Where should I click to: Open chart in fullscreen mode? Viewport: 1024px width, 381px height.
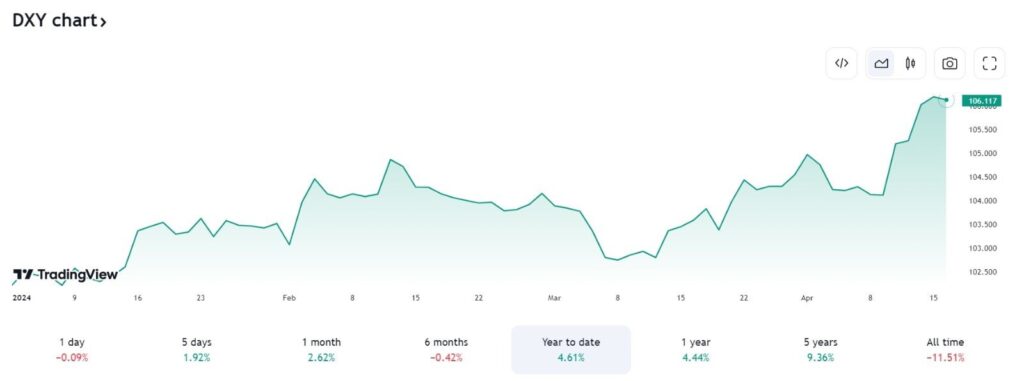(989, 63)
